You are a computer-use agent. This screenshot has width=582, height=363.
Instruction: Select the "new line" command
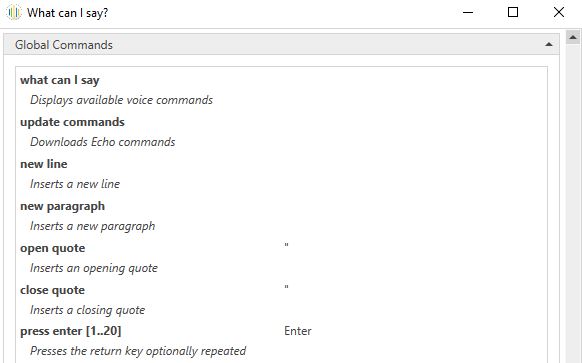click(44, 164)
